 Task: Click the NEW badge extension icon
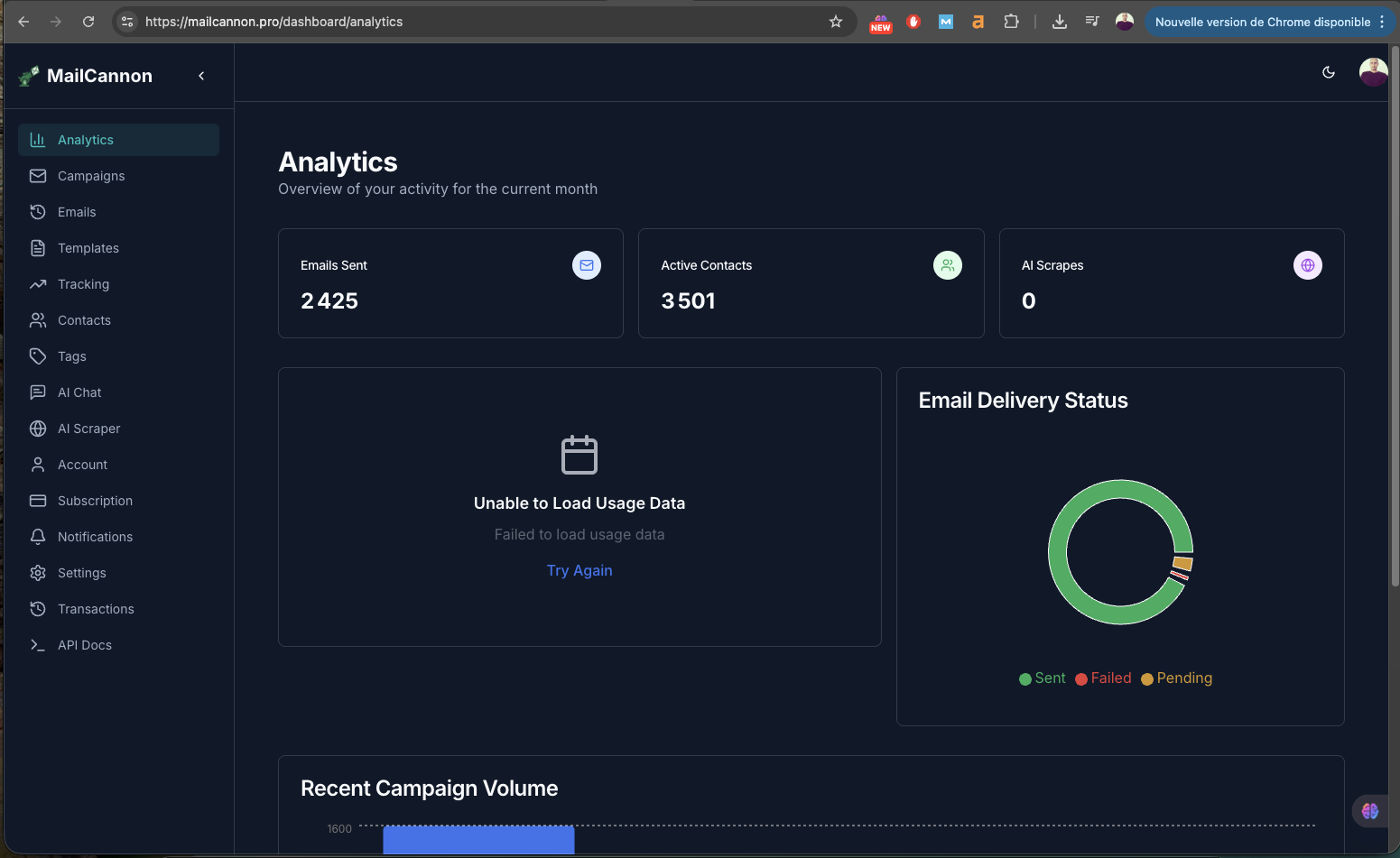coord(881,23)
